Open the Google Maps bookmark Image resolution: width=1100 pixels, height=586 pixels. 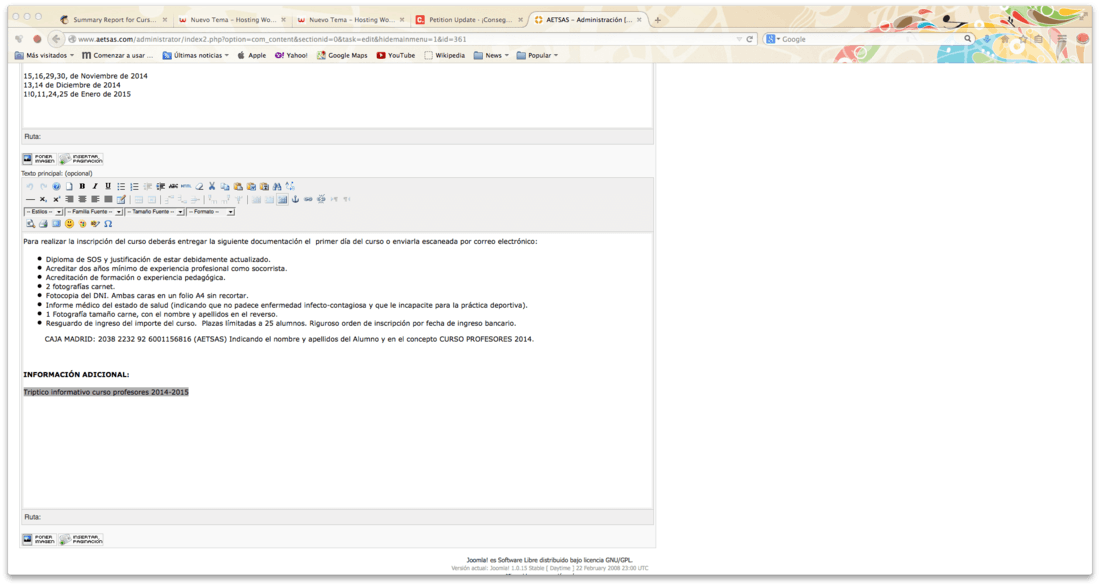coord(342,55)
